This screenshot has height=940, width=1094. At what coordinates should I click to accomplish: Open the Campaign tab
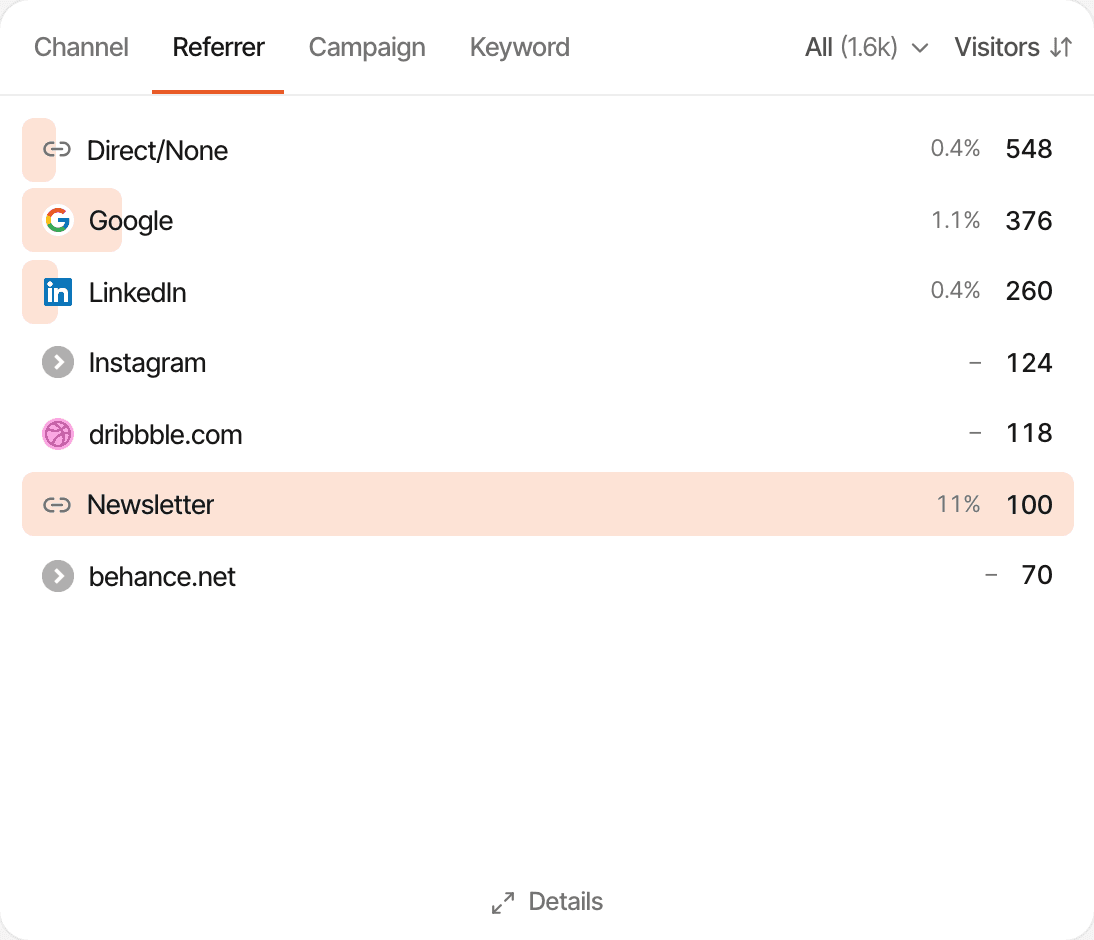click(x=367, y=47)
